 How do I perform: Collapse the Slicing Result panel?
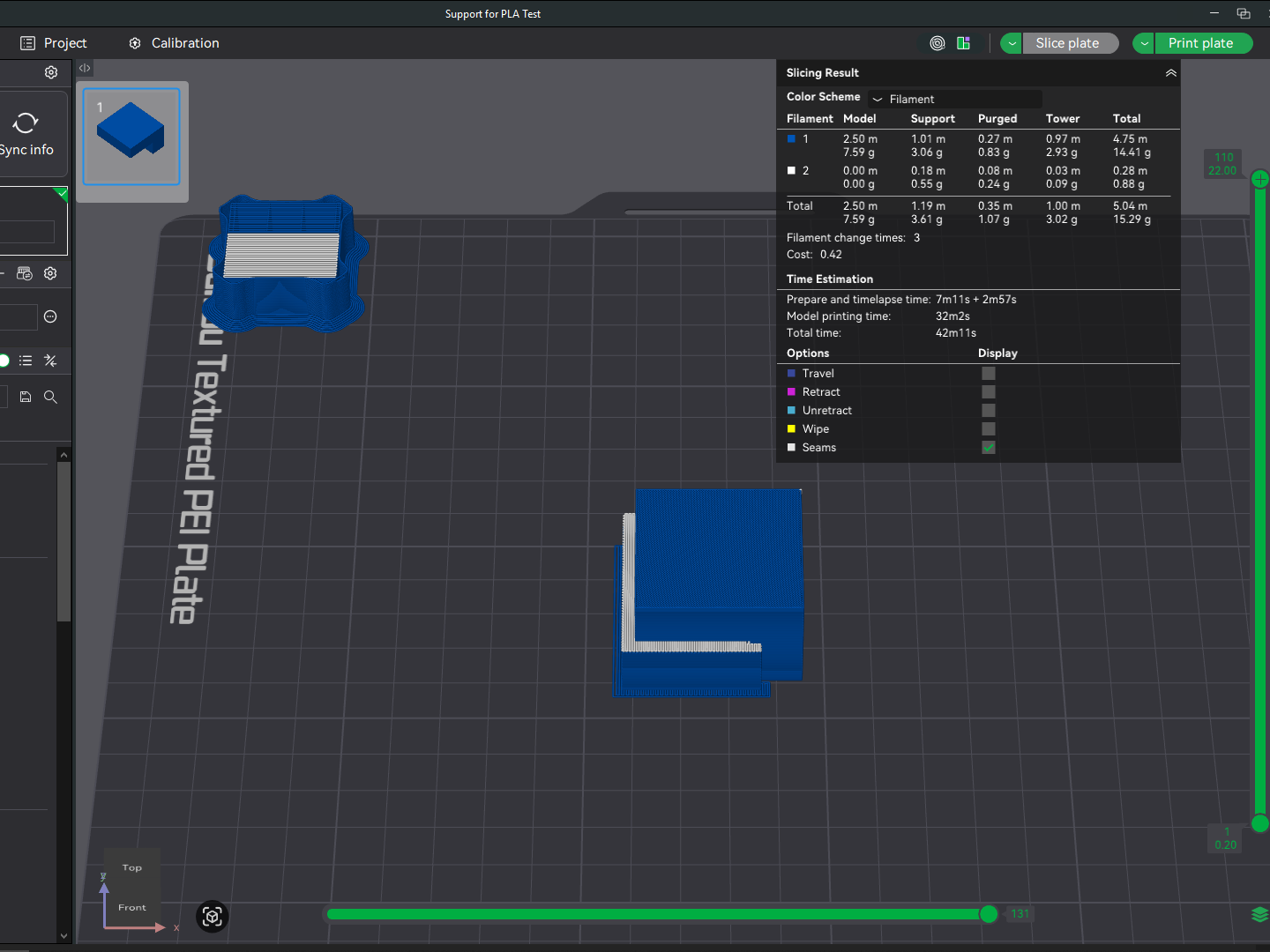tap(1170, 73)
